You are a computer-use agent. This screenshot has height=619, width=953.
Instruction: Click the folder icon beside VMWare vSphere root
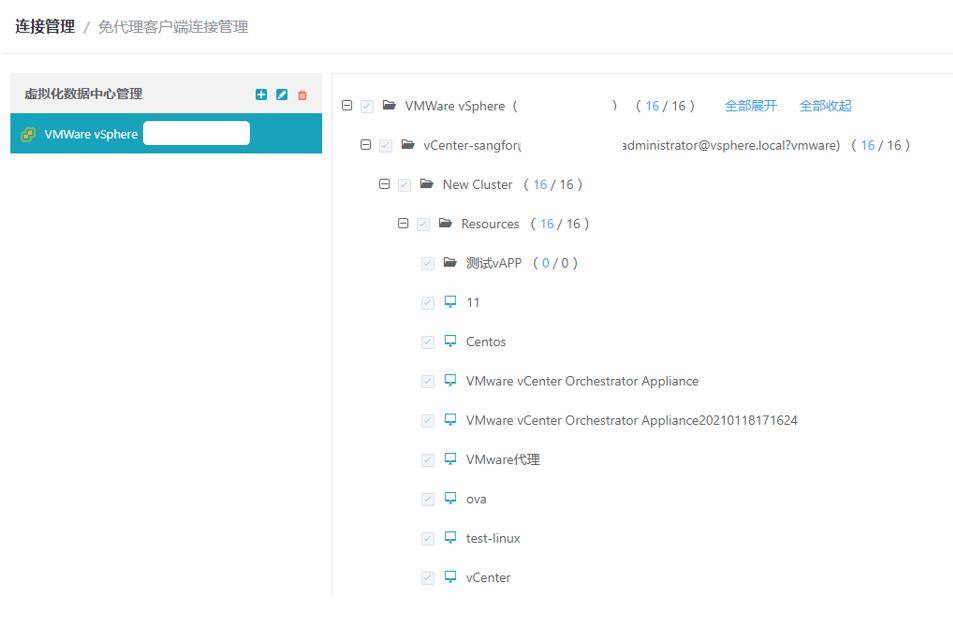click(x=389, y=105)
